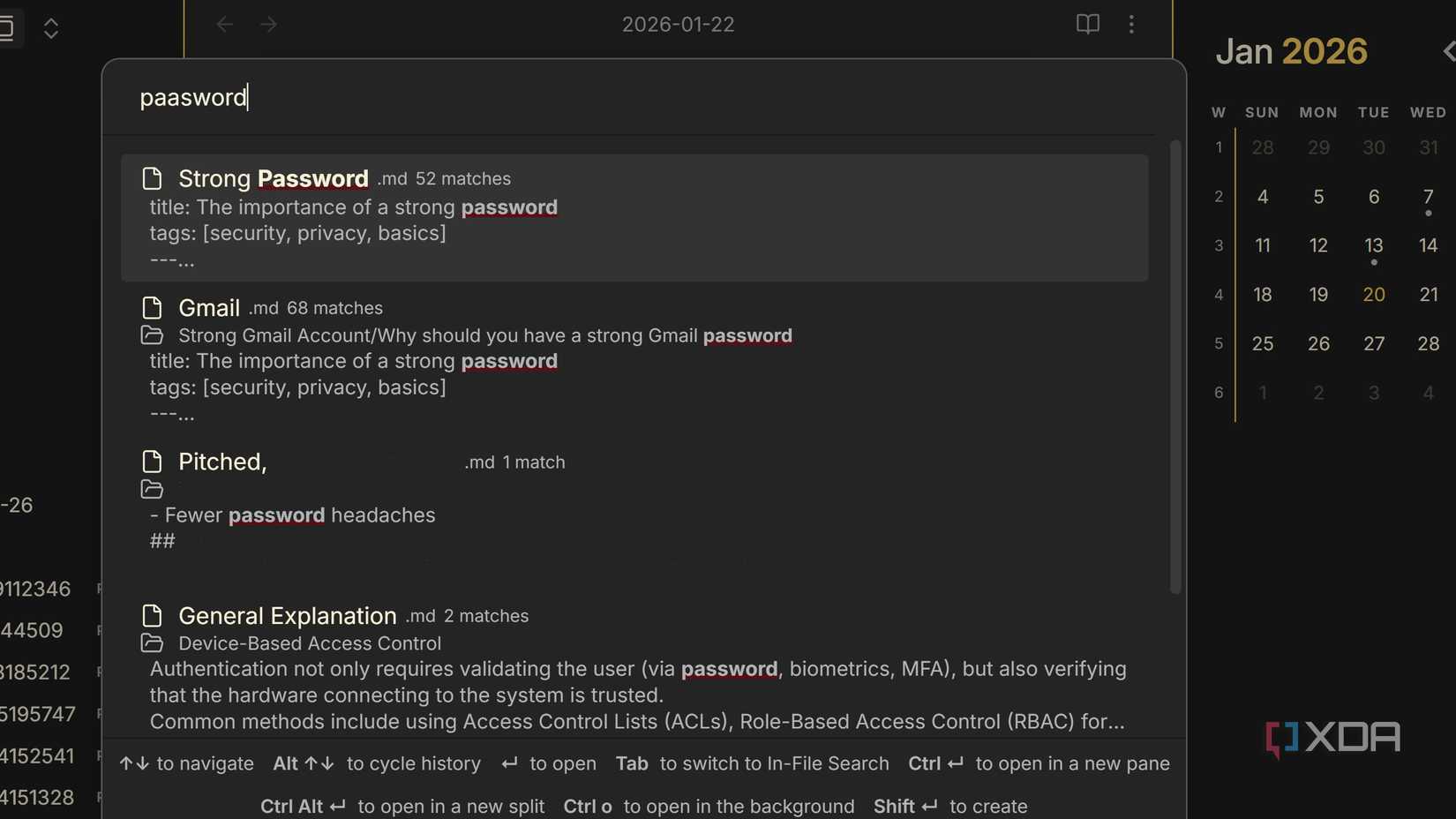
Task: Click the 2026 year heading in calendar
Action: click(x=1324, y=51)
